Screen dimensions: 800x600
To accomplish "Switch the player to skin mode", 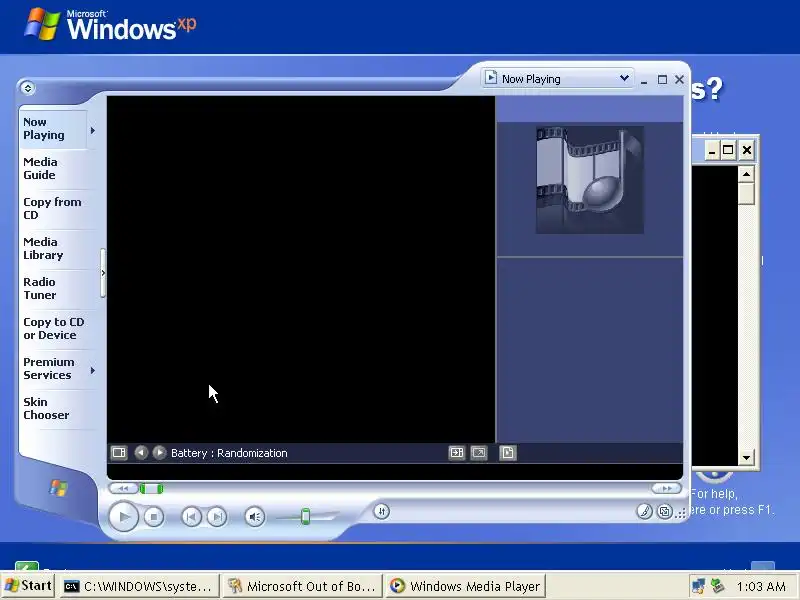I will (x=664, y=511).
